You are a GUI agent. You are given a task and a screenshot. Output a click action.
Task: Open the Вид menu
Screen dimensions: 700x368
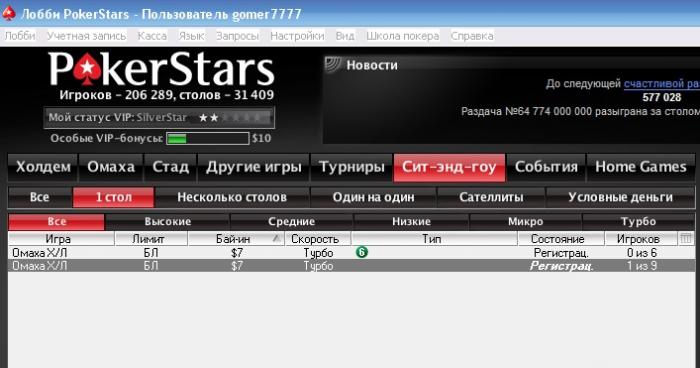click(x=345, y=36)
